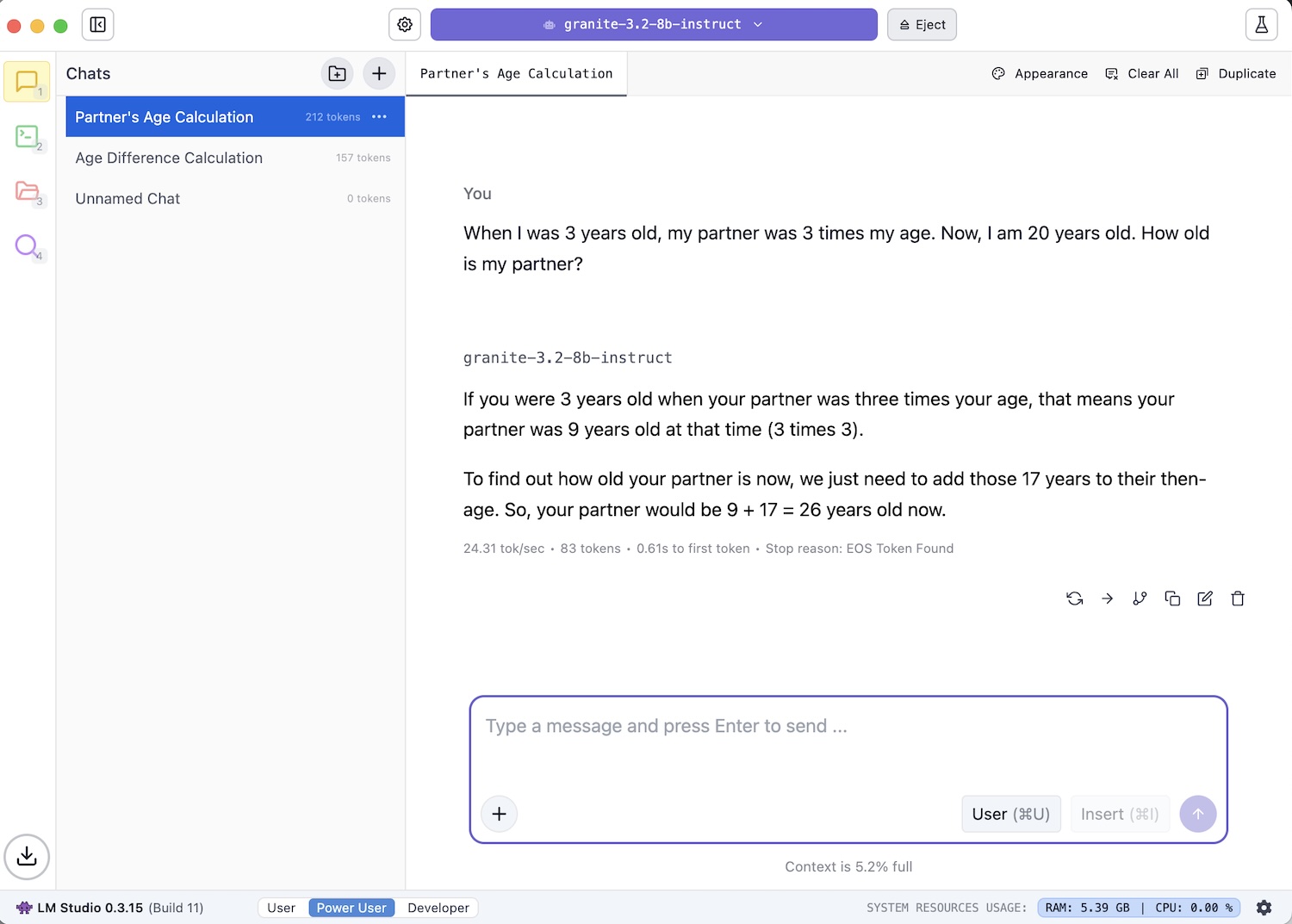
Task: Open the flask experiments icon
Action: point(1261,25)
